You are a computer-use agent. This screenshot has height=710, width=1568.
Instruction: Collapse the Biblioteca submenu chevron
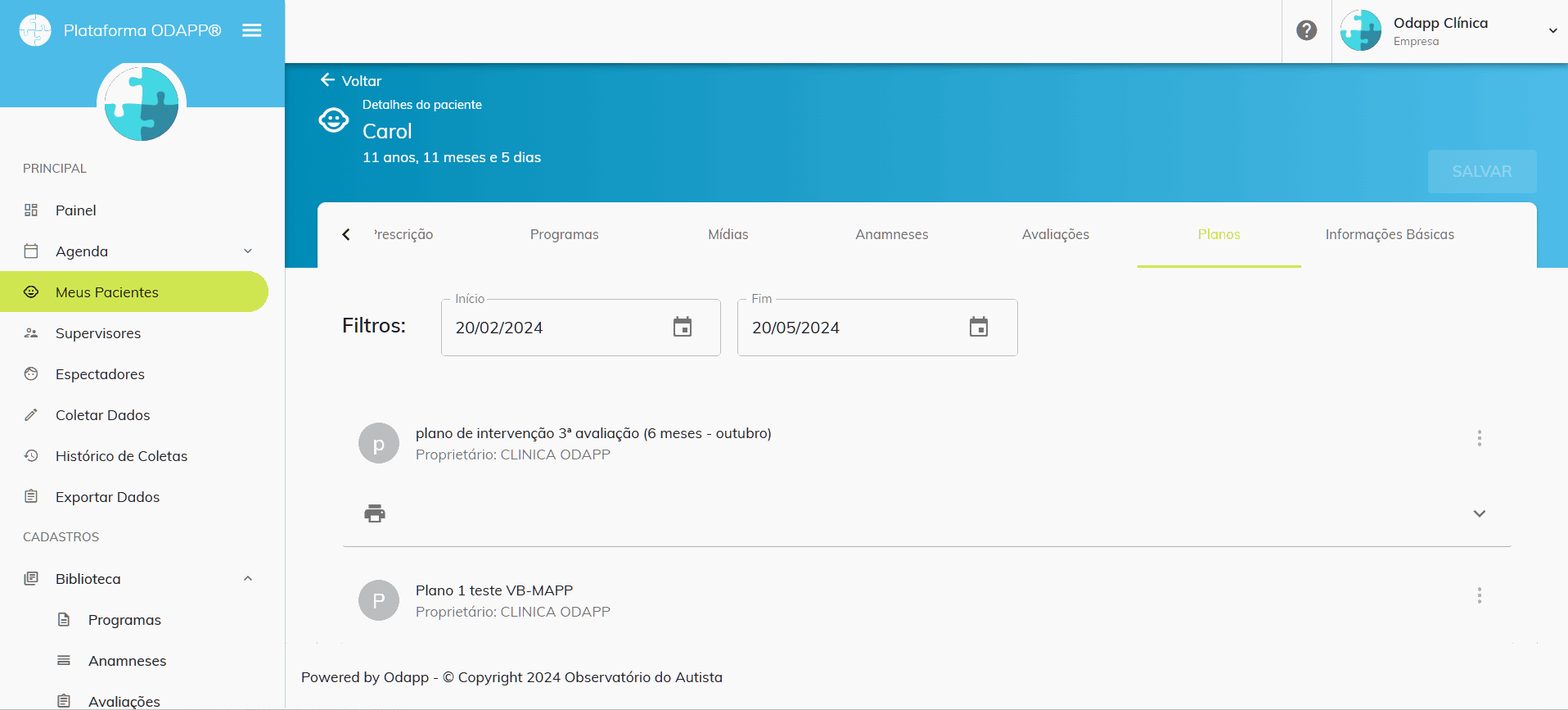click(248, 578)
